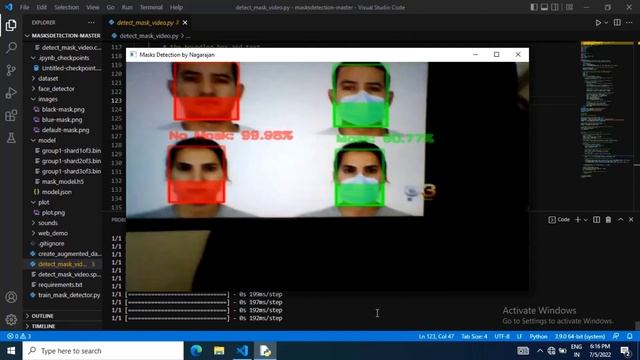640x360 pixels.
Task: Split the editor to the right
Action: (617, 22)
